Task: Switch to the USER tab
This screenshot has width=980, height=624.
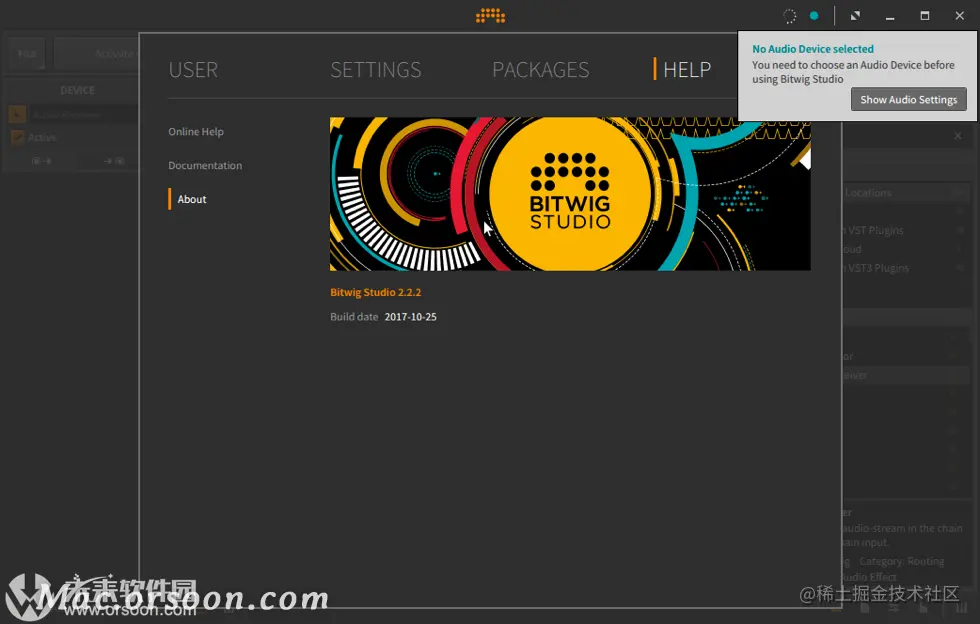Action: click(193, 69)
